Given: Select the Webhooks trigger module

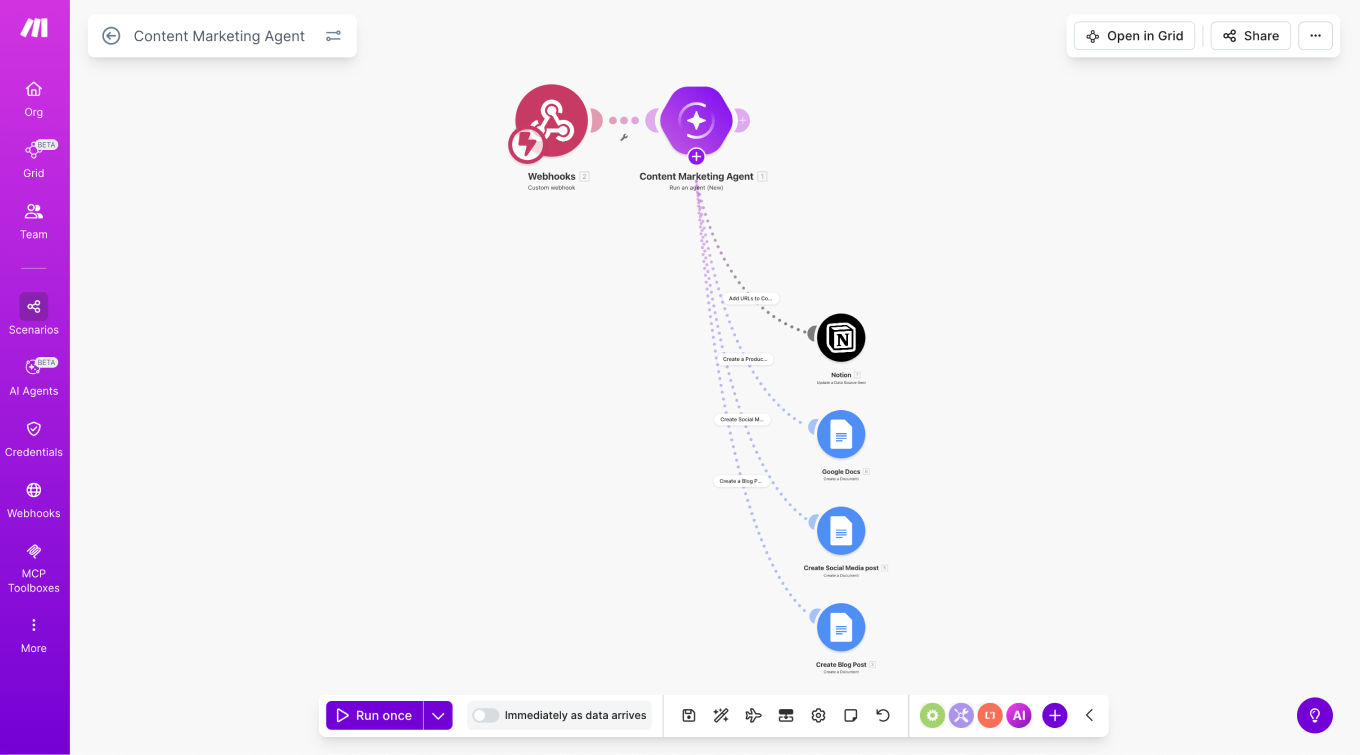Looking at the screenshot, I should (551, 121).
